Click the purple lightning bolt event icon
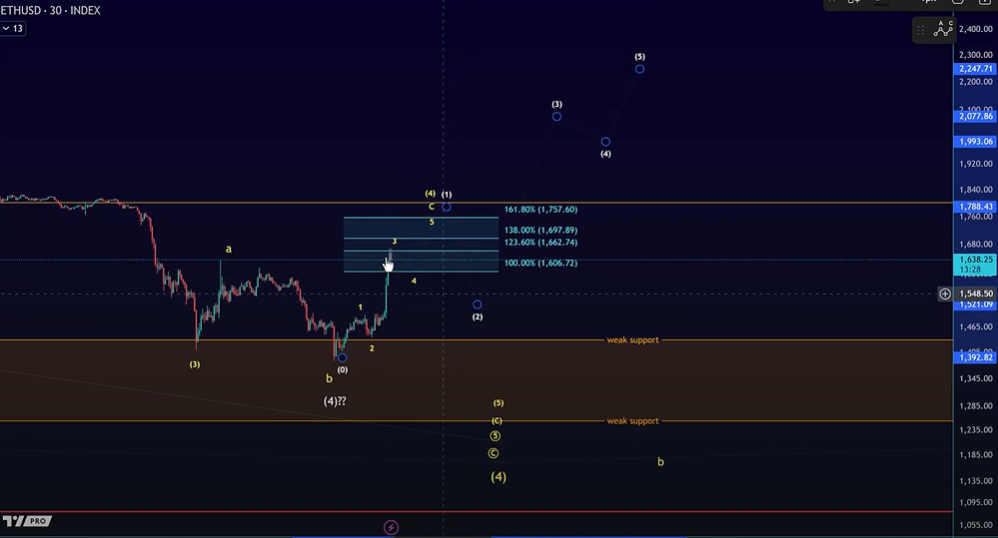Viewport: 998px width, 538px height. (391, 526)
